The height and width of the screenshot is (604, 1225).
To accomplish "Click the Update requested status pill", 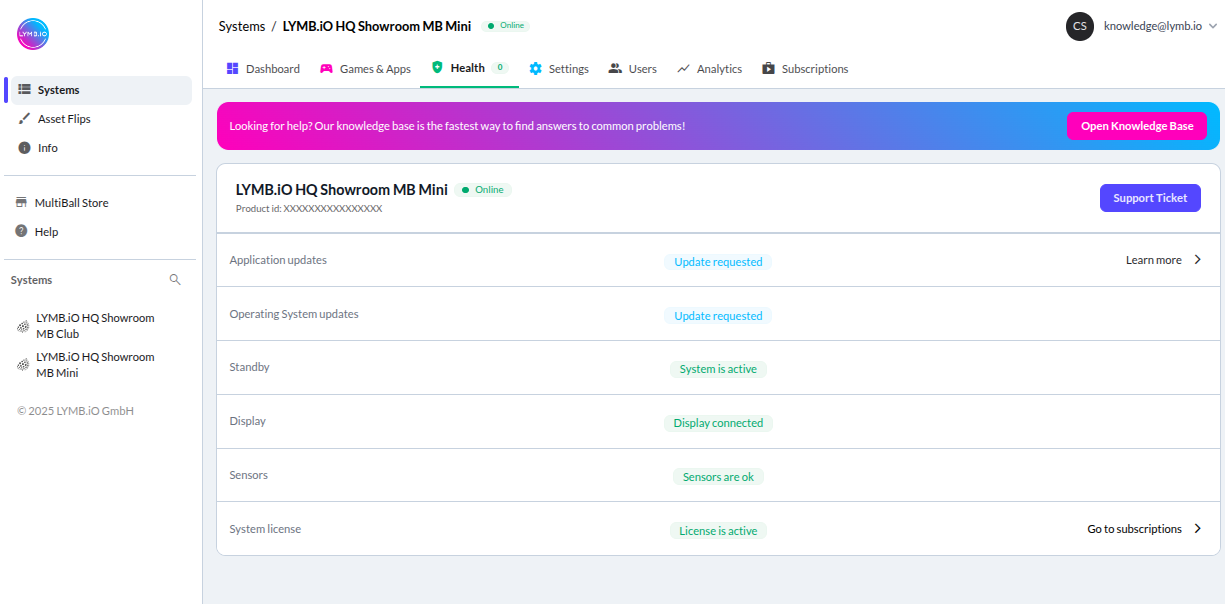I will pos(718,261).
